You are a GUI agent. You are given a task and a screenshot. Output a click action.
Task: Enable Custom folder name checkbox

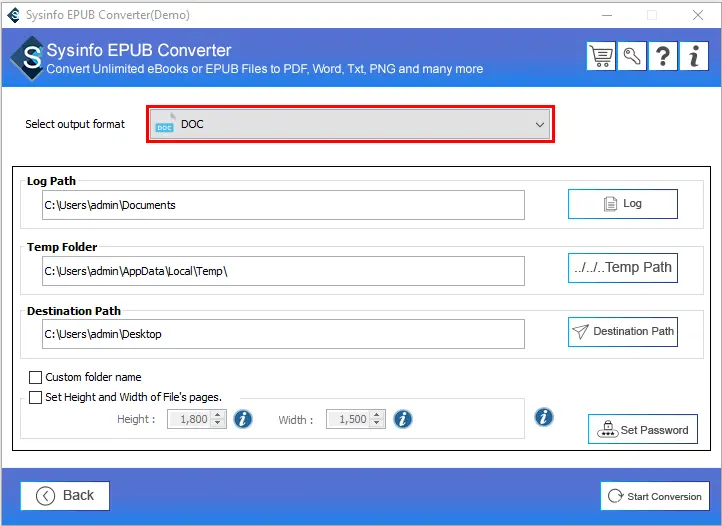35,377
